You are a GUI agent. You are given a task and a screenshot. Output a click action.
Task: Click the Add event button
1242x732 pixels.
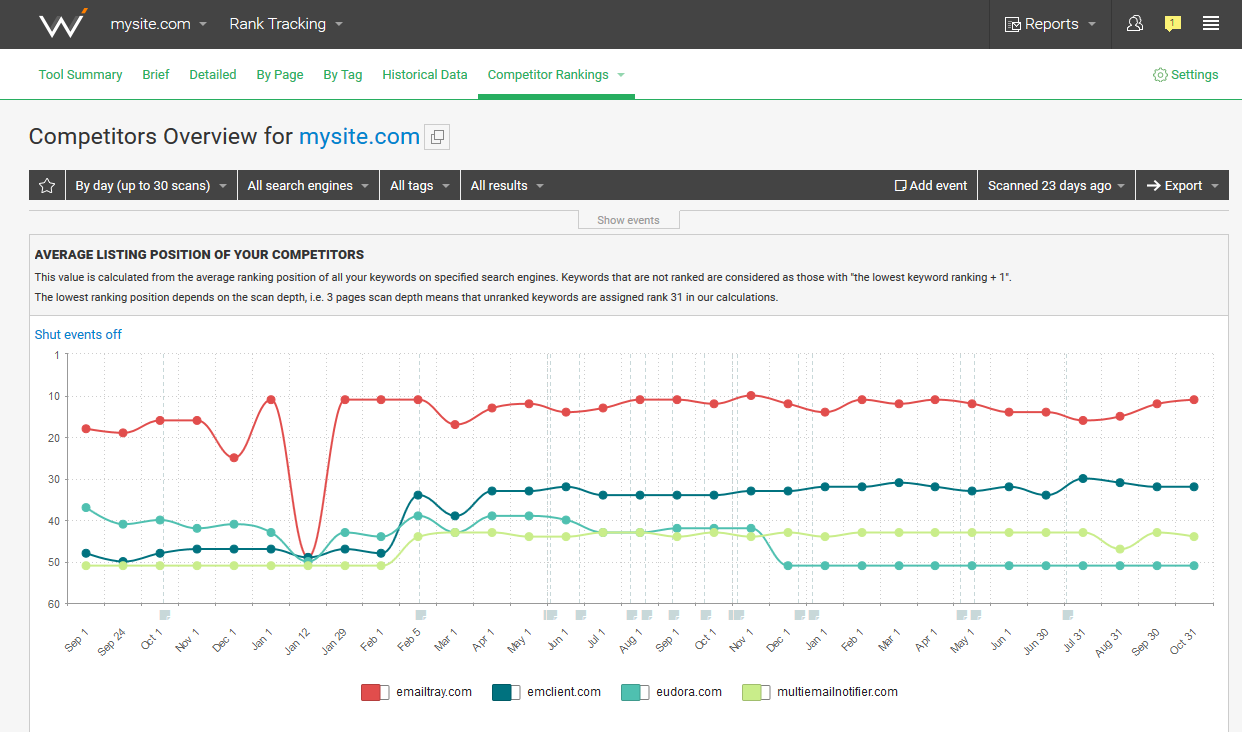(931, 186)
